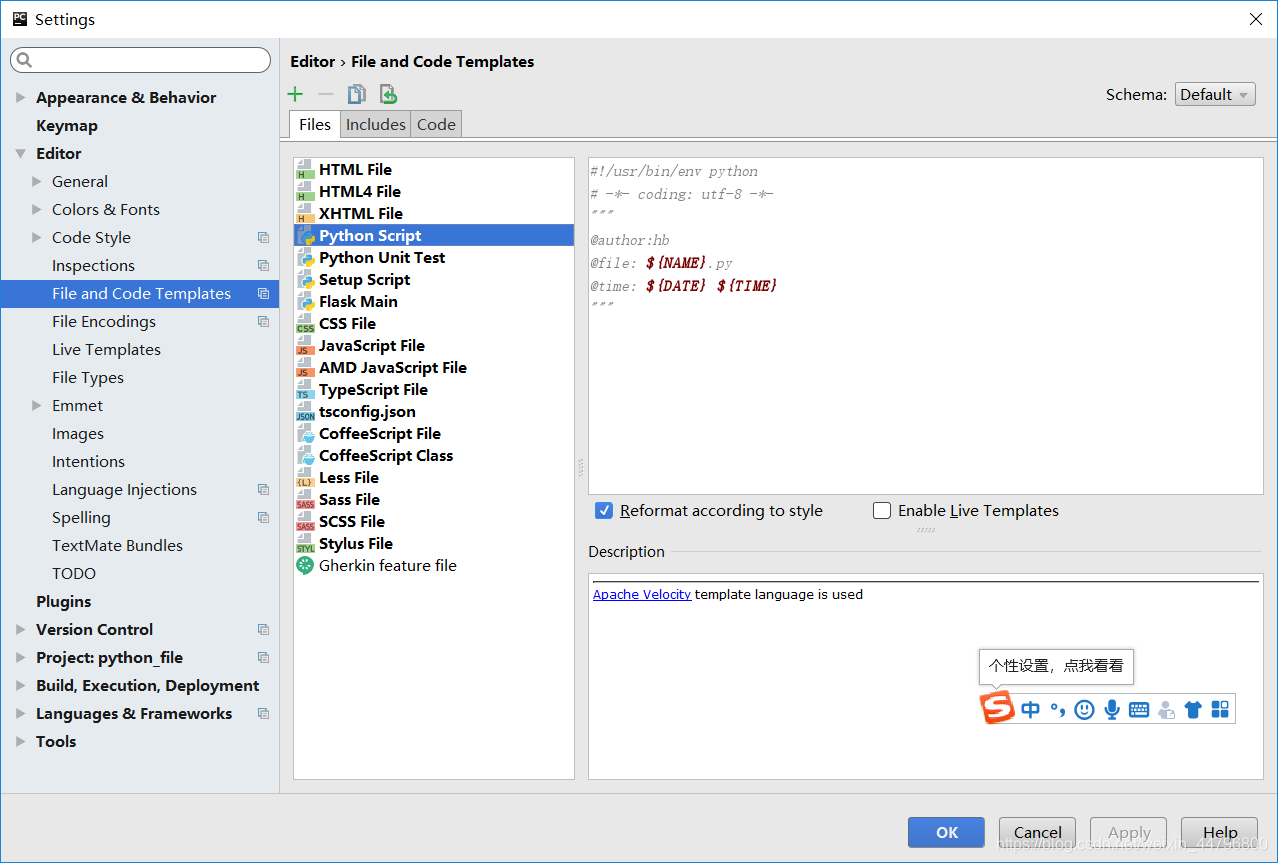The image size is (1278, 863).
Task: Click the TypeScript File TS icon
Action: (305, 390)
